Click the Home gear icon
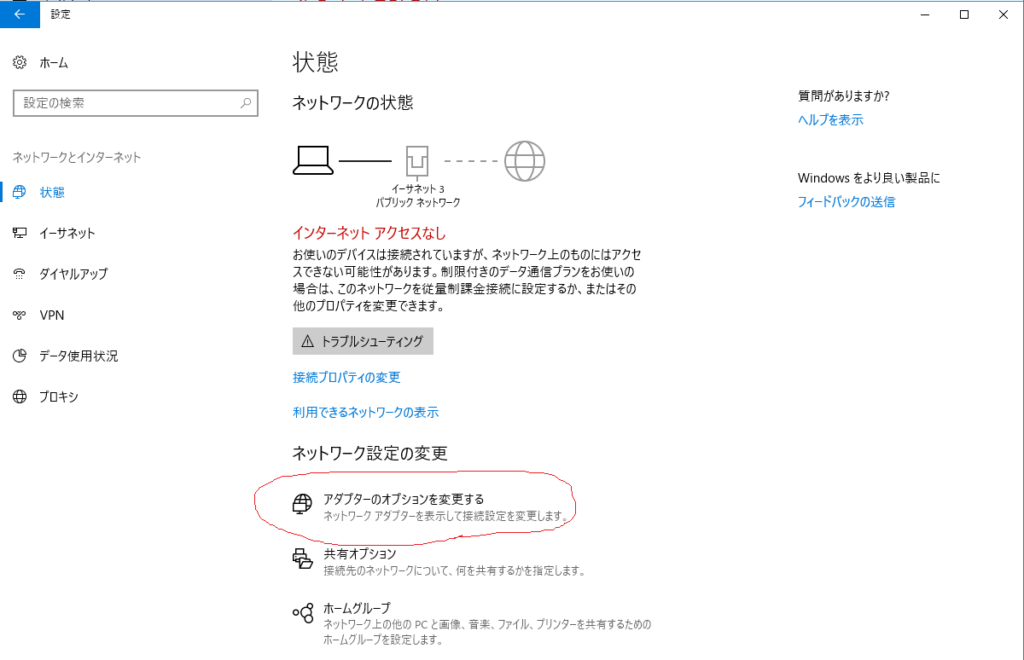This screenshot has width=1024, height=660. [x=20, y=62]
